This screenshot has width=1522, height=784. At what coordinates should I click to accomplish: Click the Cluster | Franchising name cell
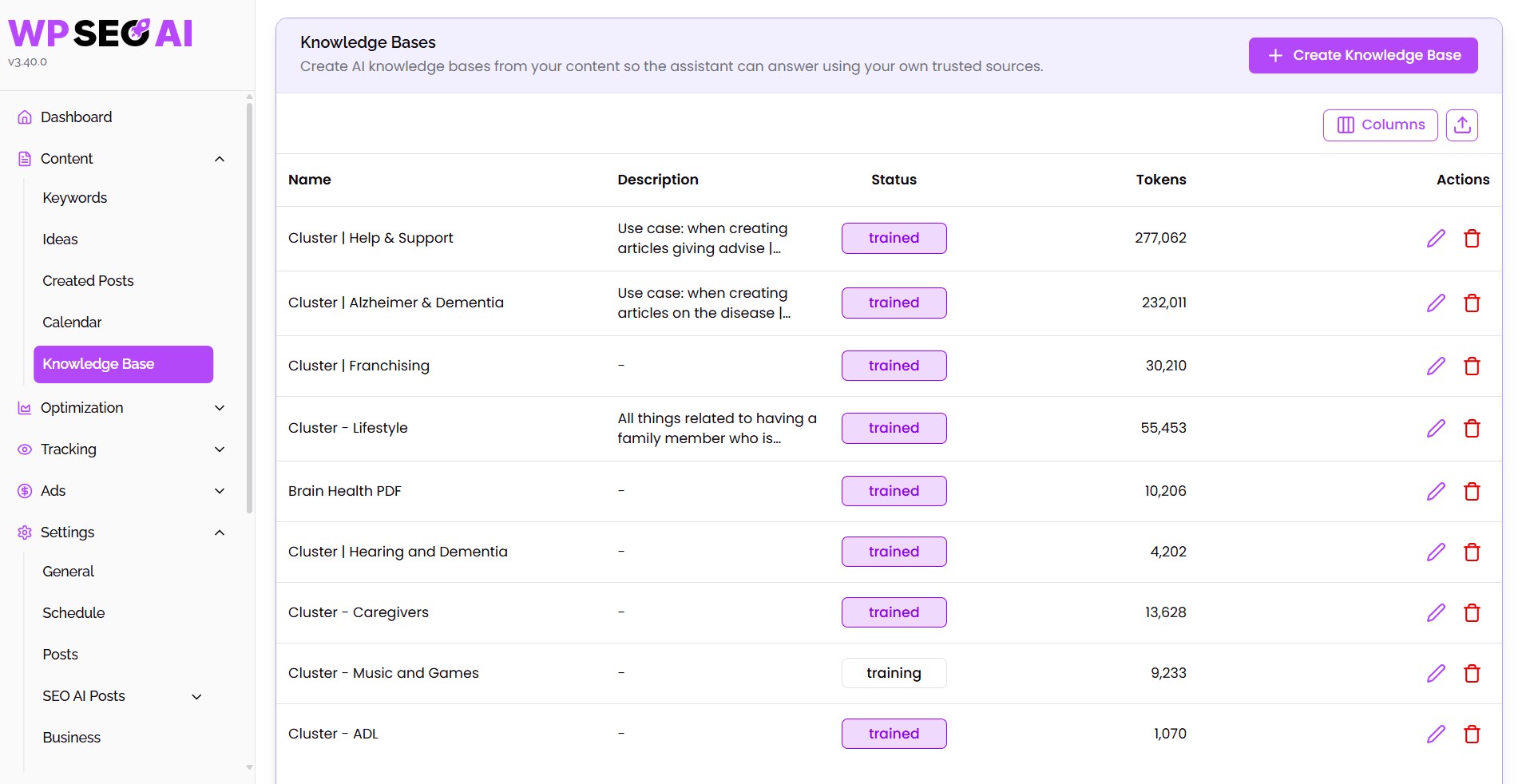tap(359, 366)
